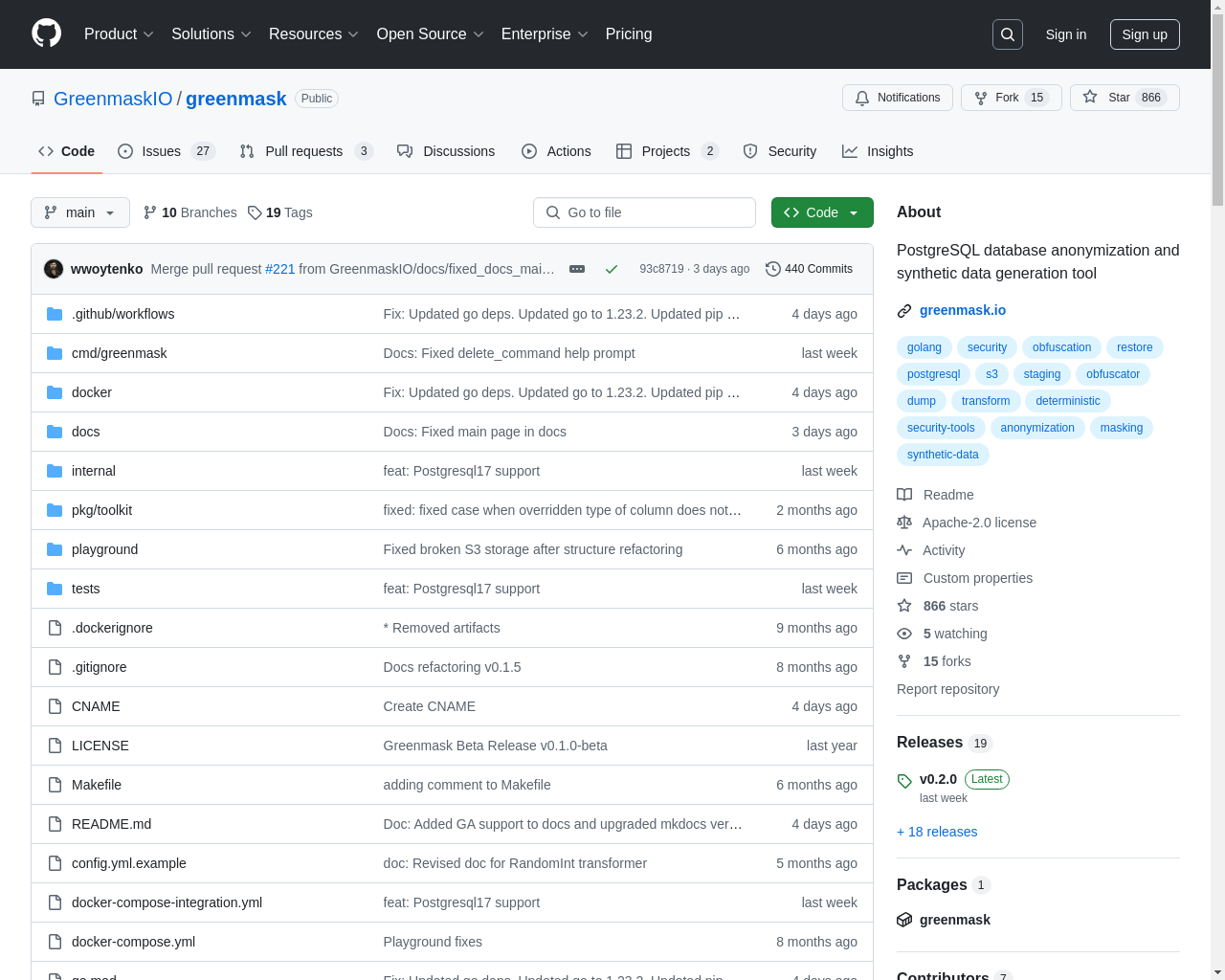Open docker-compose-integration.yml file
Viewport: 1225px width, 980px height.
(x=167, y=902)
